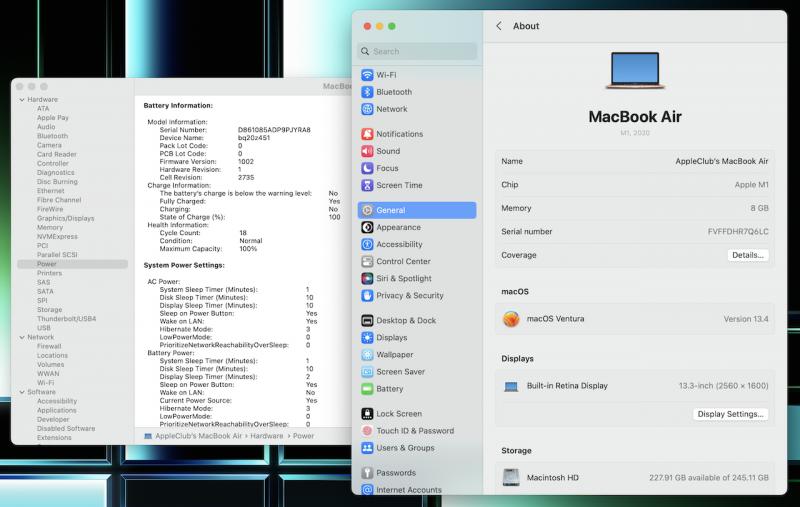
Task: Open Appearance icon in sidebar
Action: coord(367,227)
